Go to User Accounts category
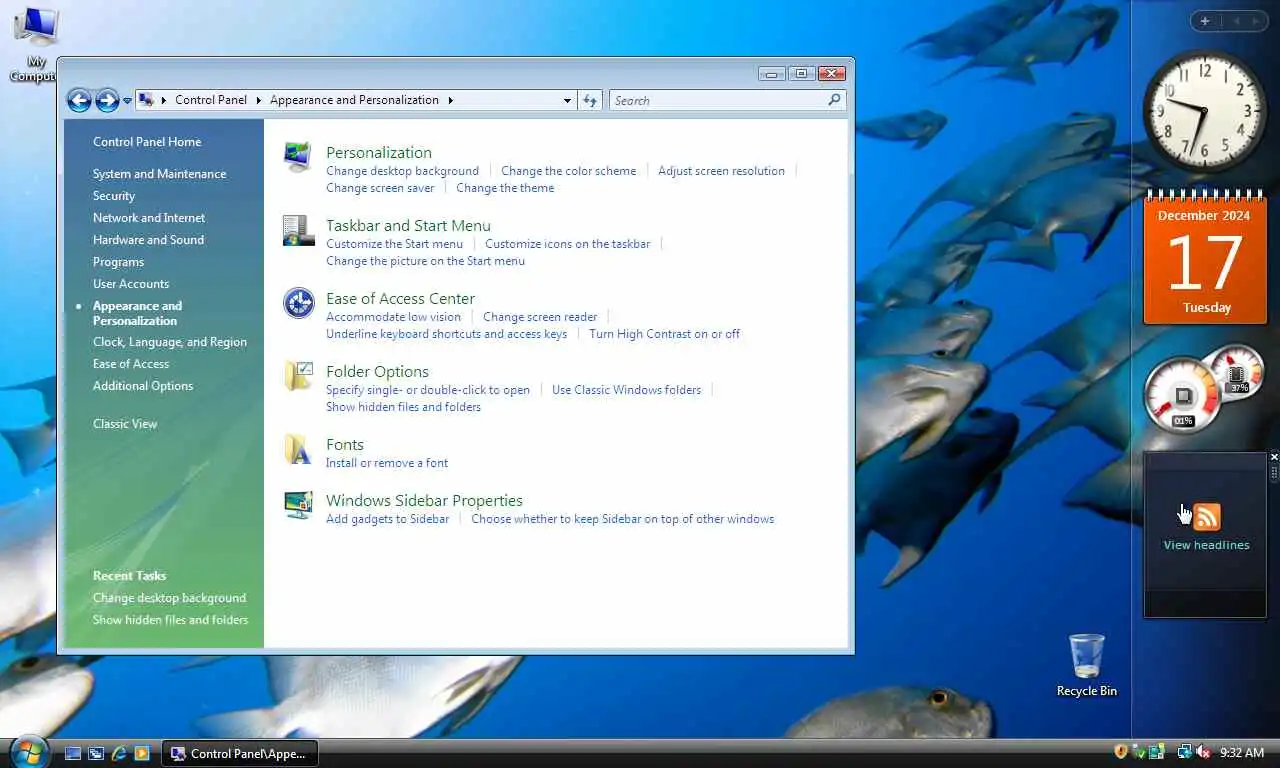 pyautogui.click(x=131, y=284)
